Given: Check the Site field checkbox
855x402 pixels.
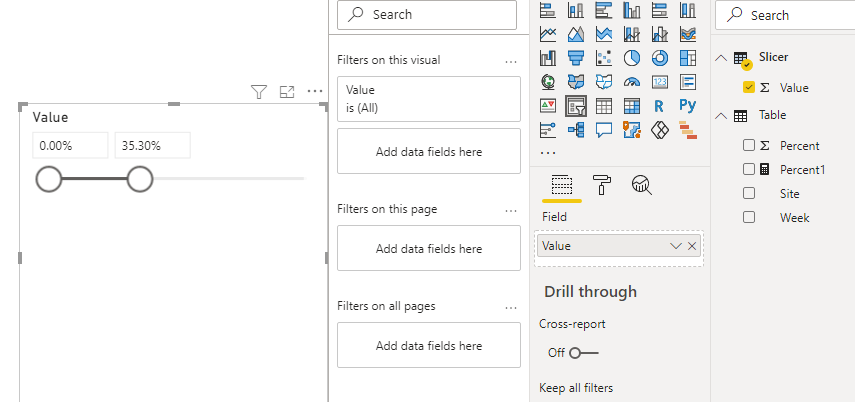Looking at the screenshot, I should (x=749, y=193).
